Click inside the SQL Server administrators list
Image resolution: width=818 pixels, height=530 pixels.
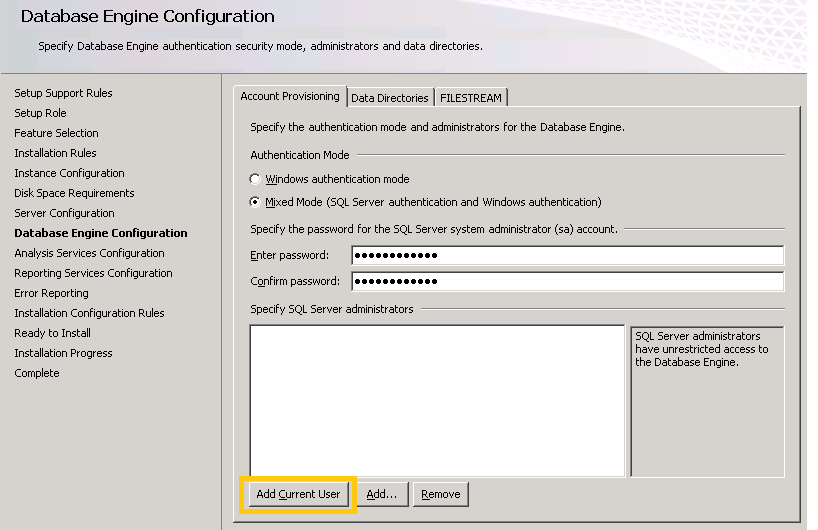tap(437, 401)
